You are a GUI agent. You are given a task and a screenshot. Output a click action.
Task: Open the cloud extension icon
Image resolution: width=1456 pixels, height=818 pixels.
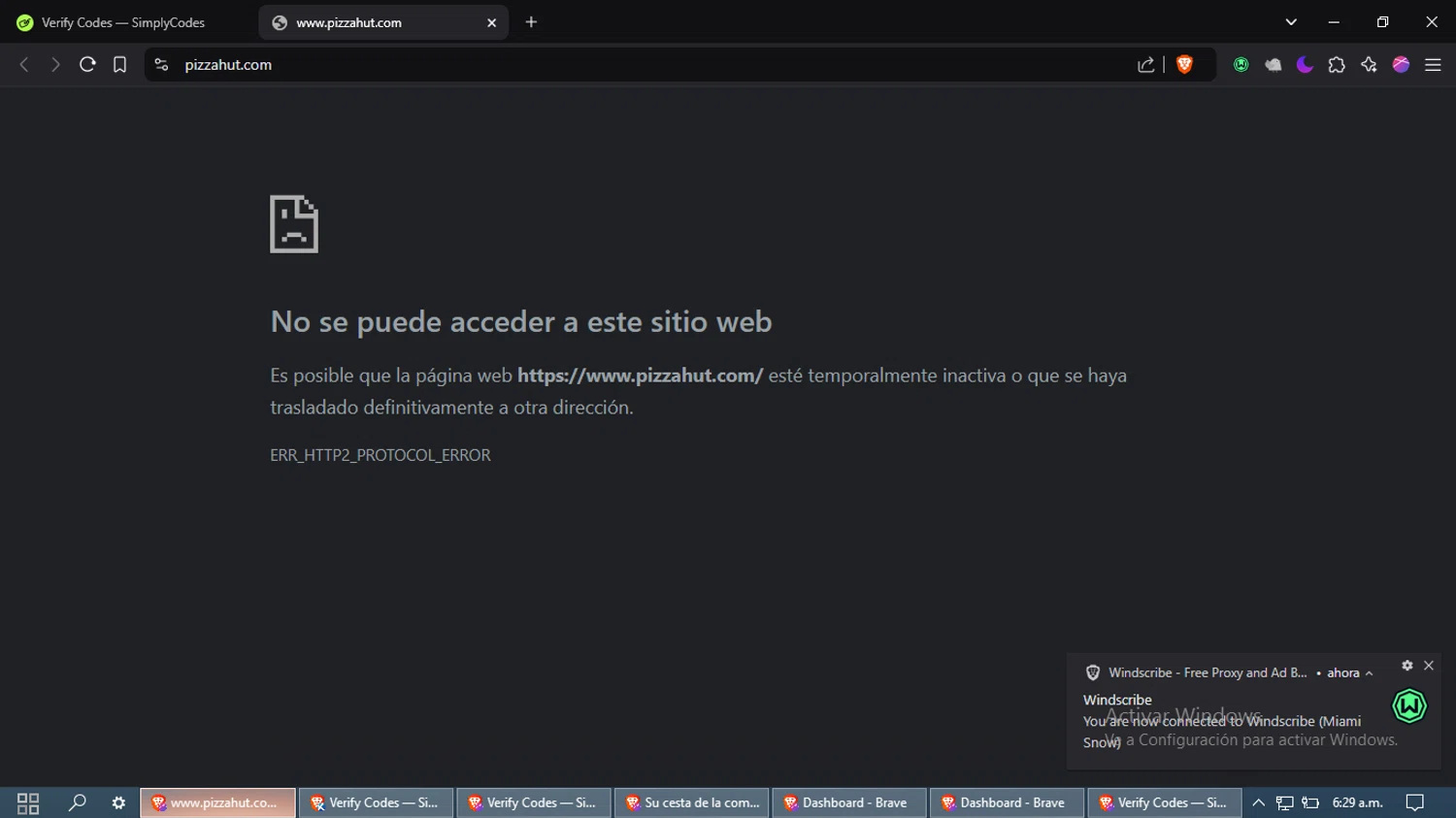click(1273, 65)
